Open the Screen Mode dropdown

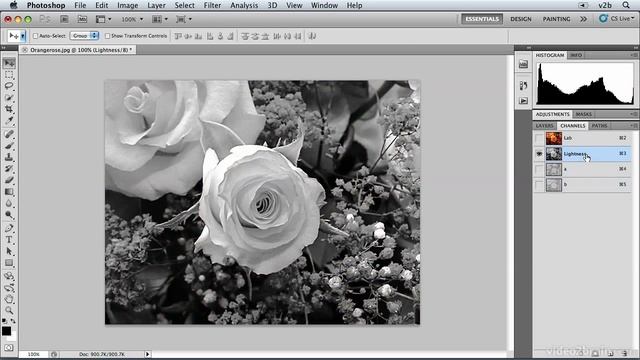(x=184, y=19)
